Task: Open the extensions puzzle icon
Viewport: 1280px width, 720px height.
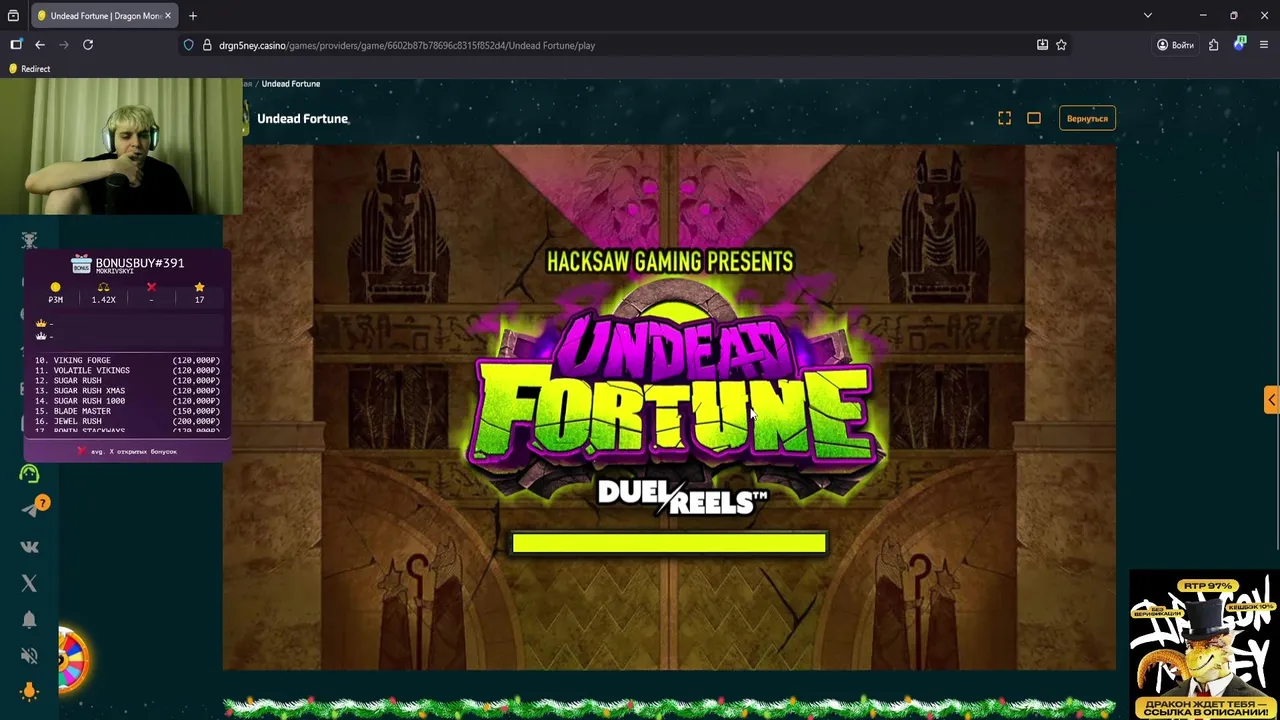Action: click(1213, 45)
